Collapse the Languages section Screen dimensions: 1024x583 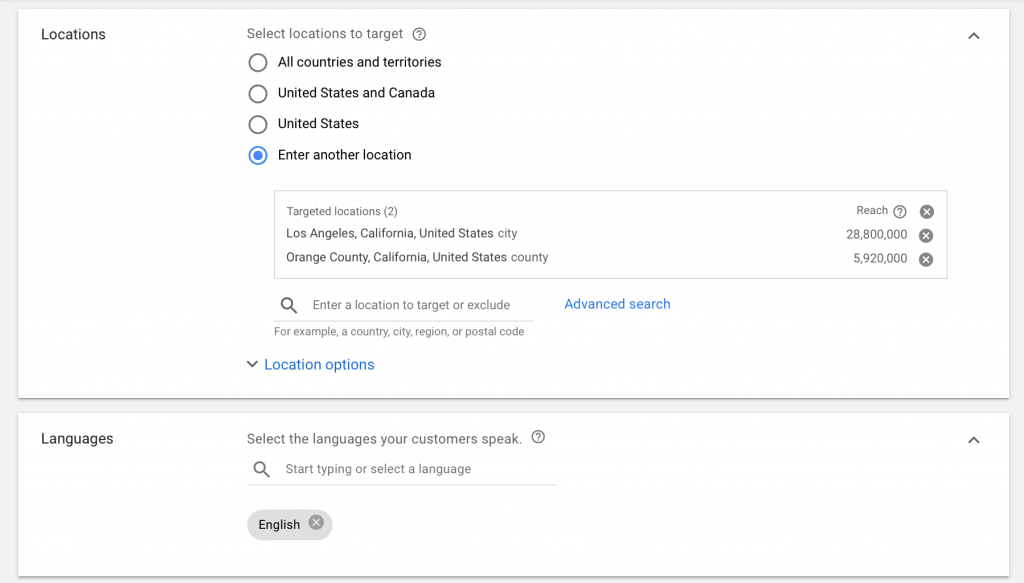[973, 439]
